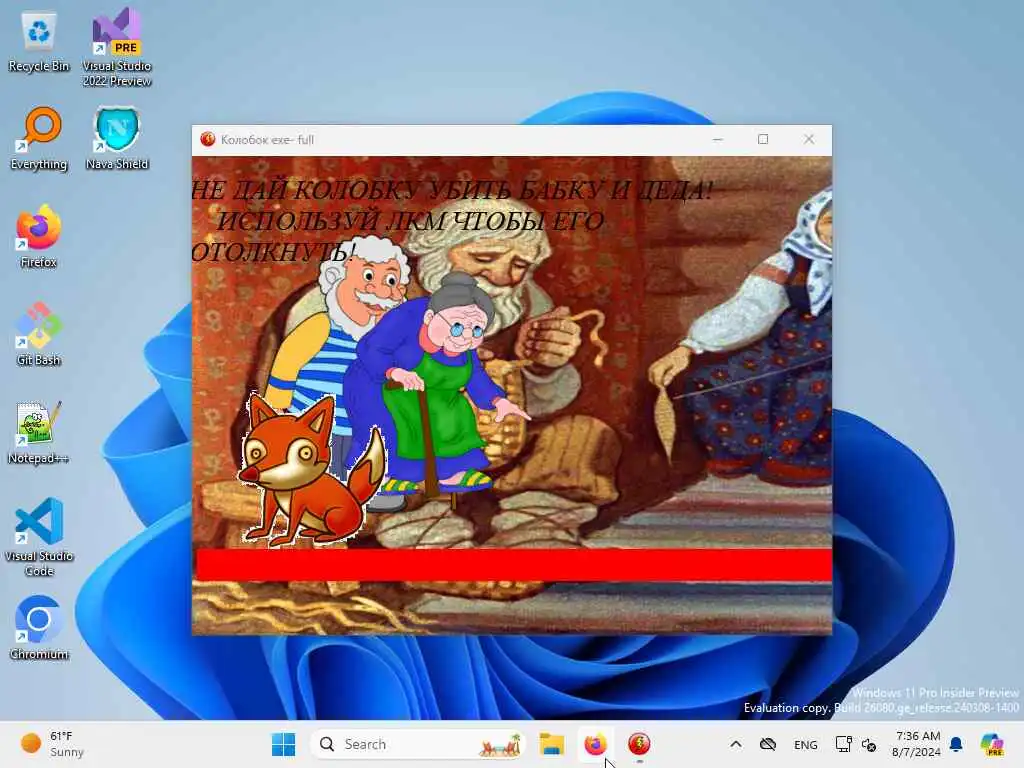Screen dimensions: 1024x768
Task: Launch the Everything search desktop shortcut
Action: pos(39,138)
